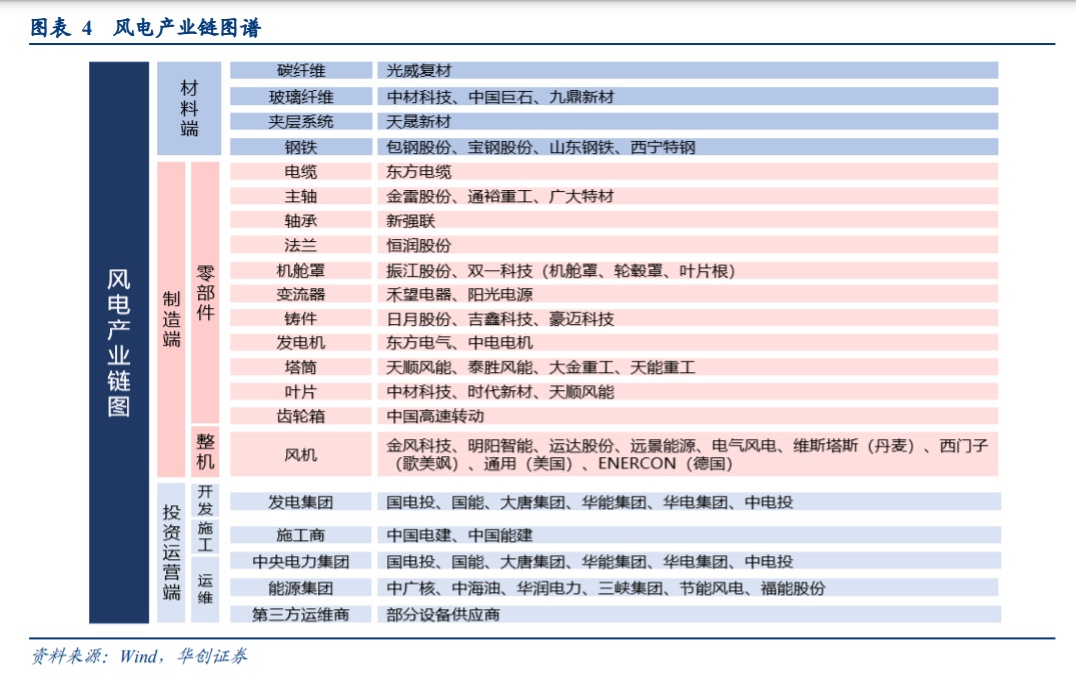Select the 发电集团 cell
Image resolution: width=1076 pixels, height=692 pixels.
301,502
